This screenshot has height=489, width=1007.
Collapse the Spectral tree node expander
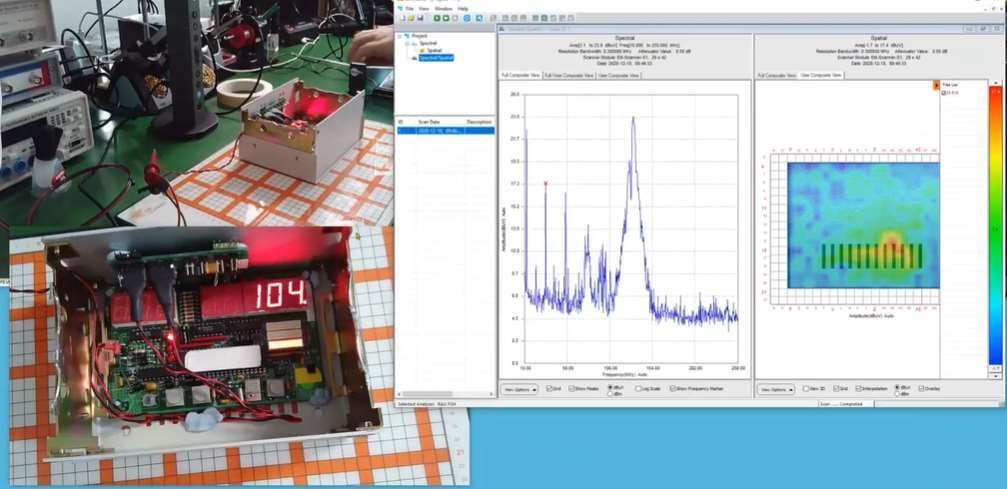coord(407,44)
